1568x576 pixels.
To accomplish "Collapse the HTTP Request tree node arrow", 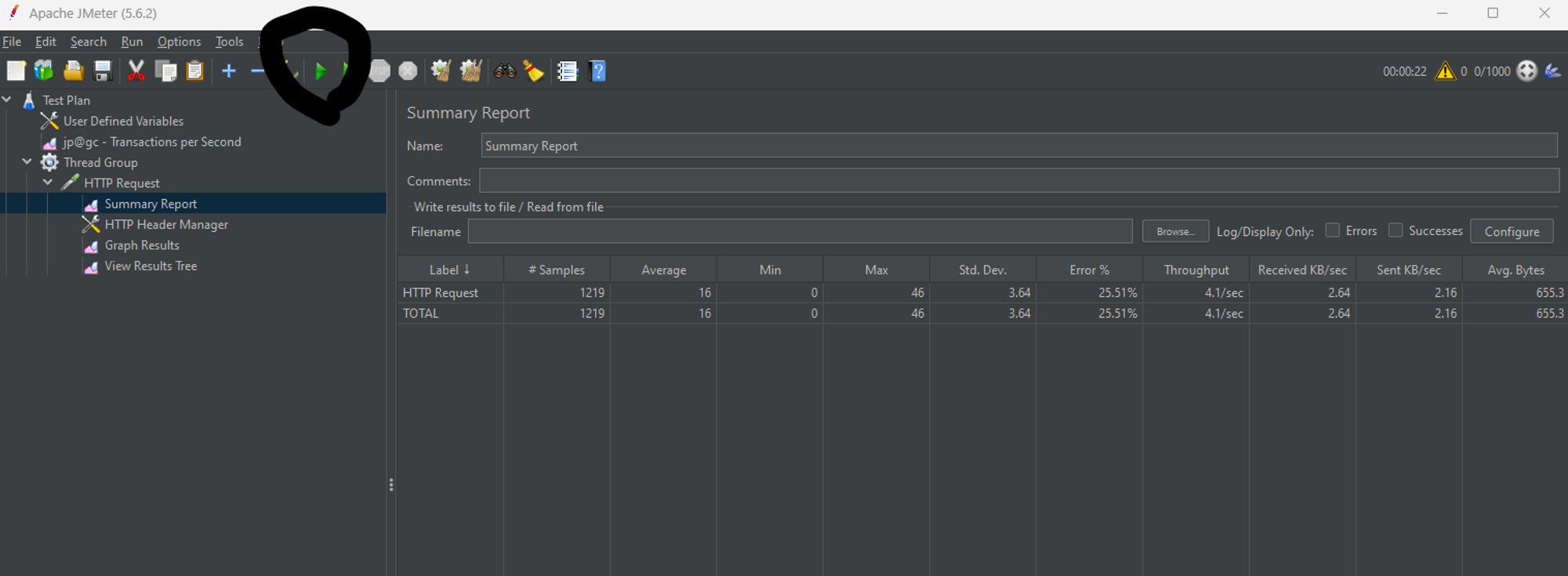I will (48, 182).
